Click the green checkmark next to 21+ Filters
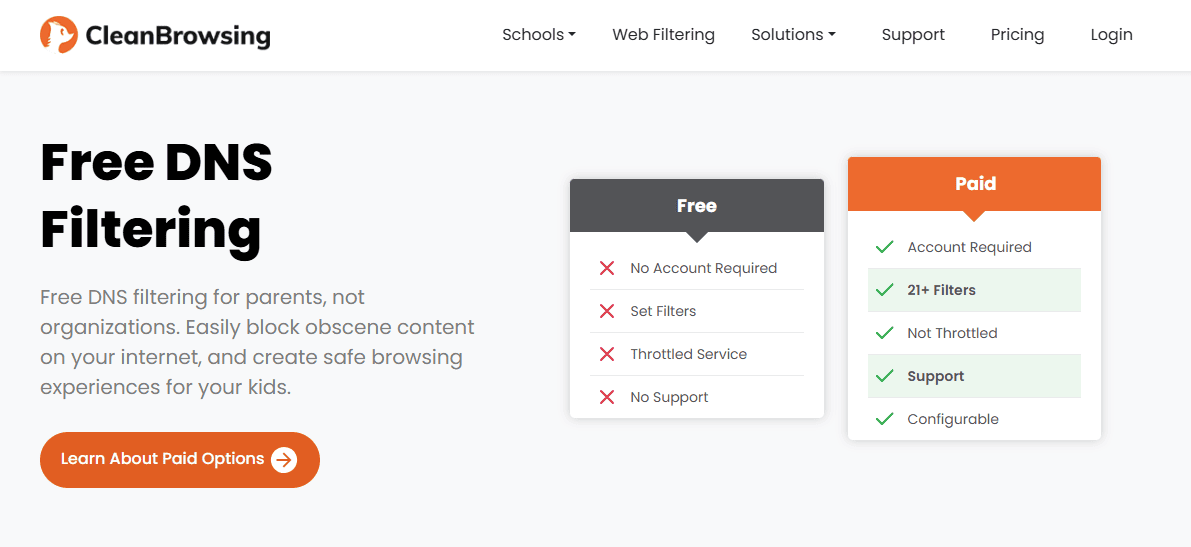 [884, 290]
